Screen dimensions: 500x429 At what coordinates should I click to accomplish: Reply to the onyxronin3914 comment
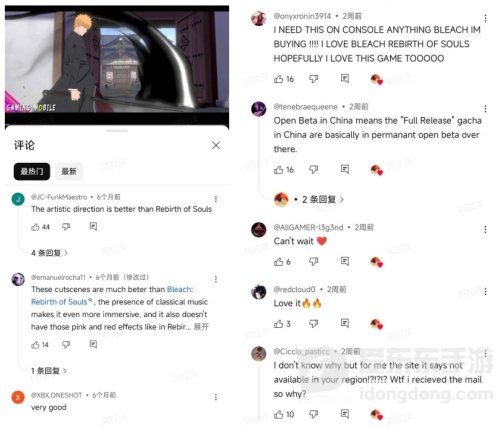point(345,79)
